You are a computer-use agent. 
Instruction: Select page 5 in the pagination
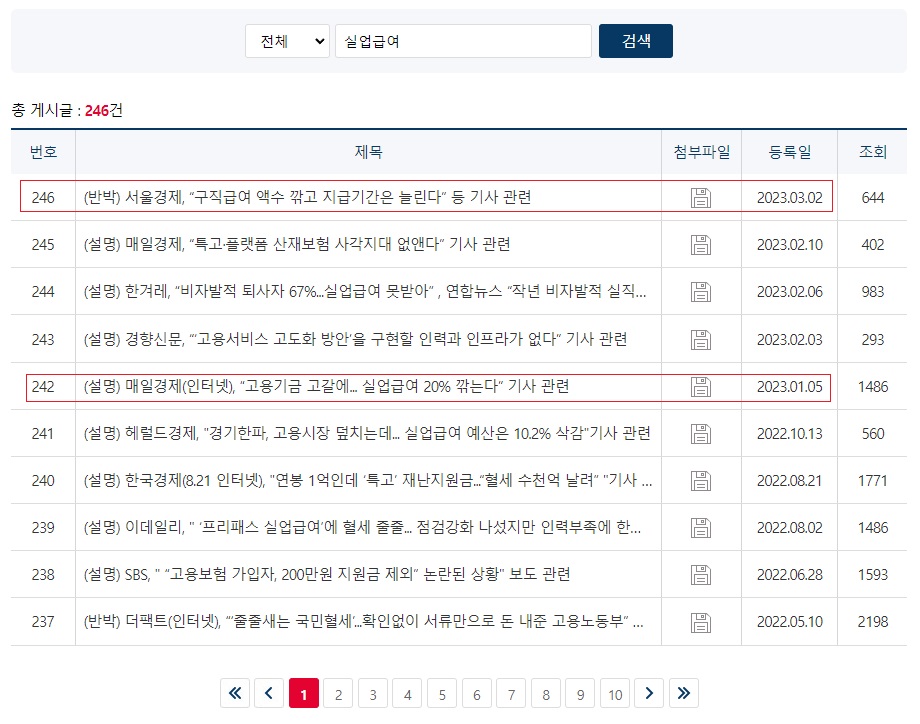441,693
